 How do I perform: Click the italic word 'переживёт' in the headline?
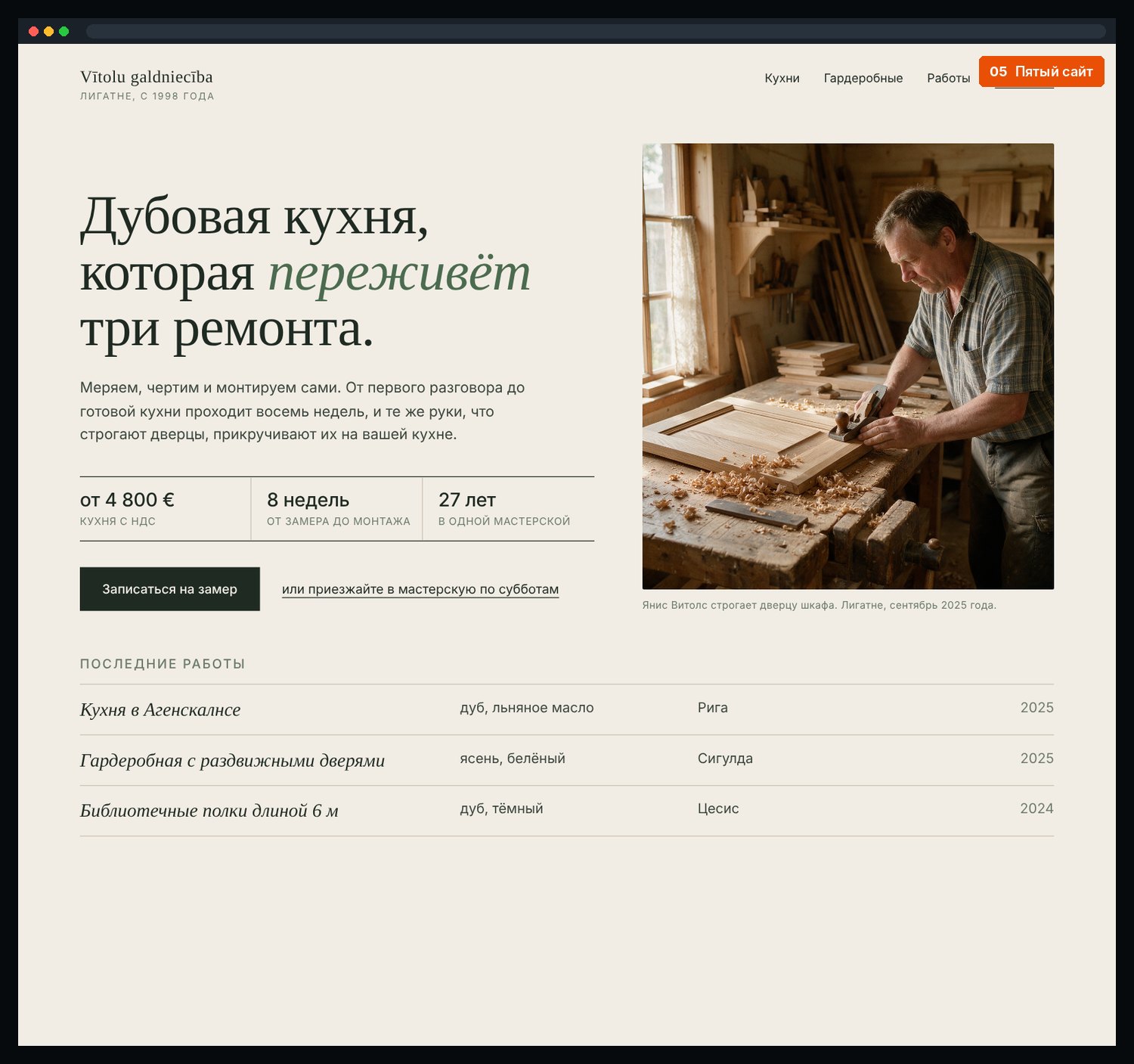pos(399,273)
